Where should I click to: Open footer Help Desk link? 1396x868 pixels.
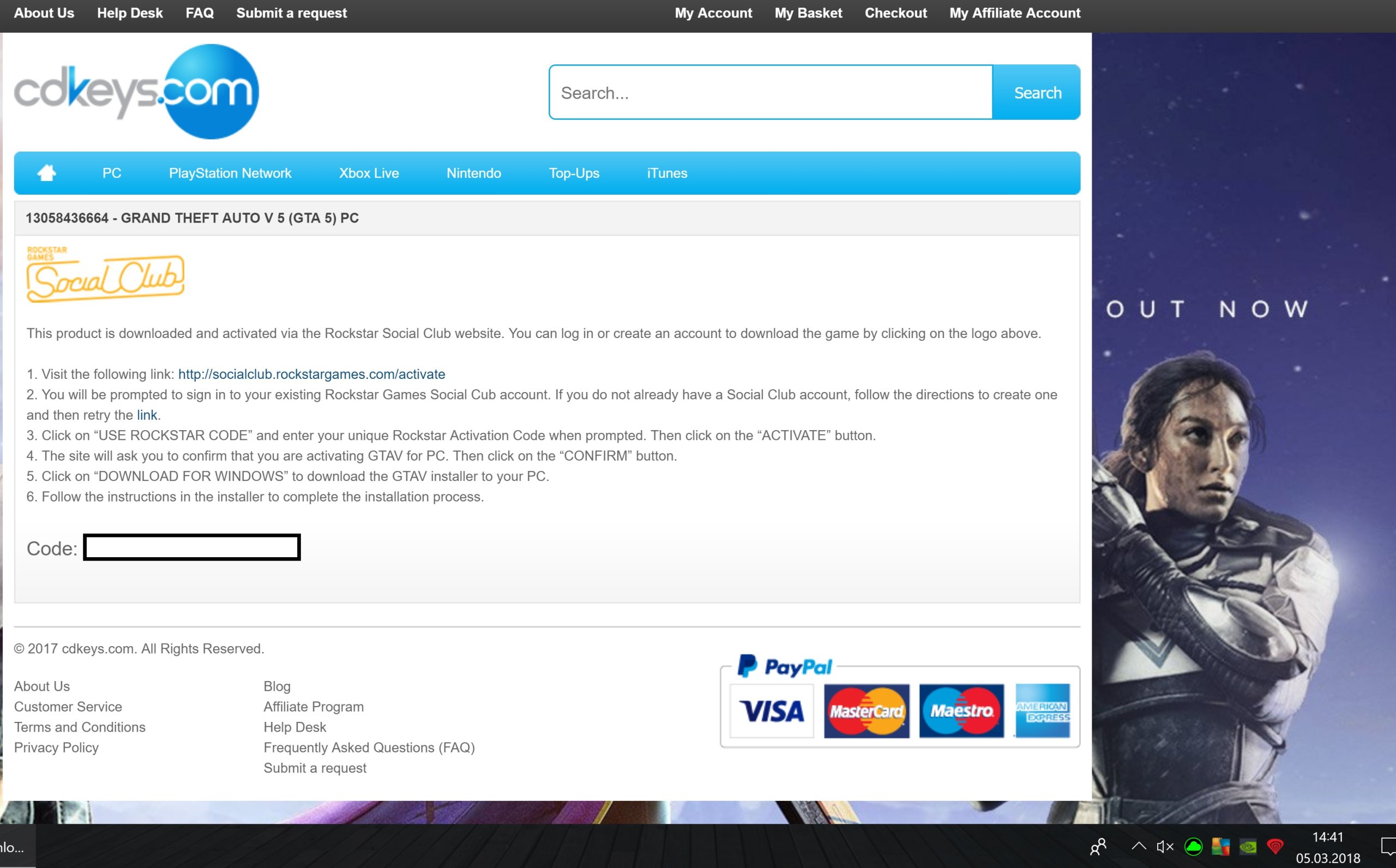(x=294, y=727)
